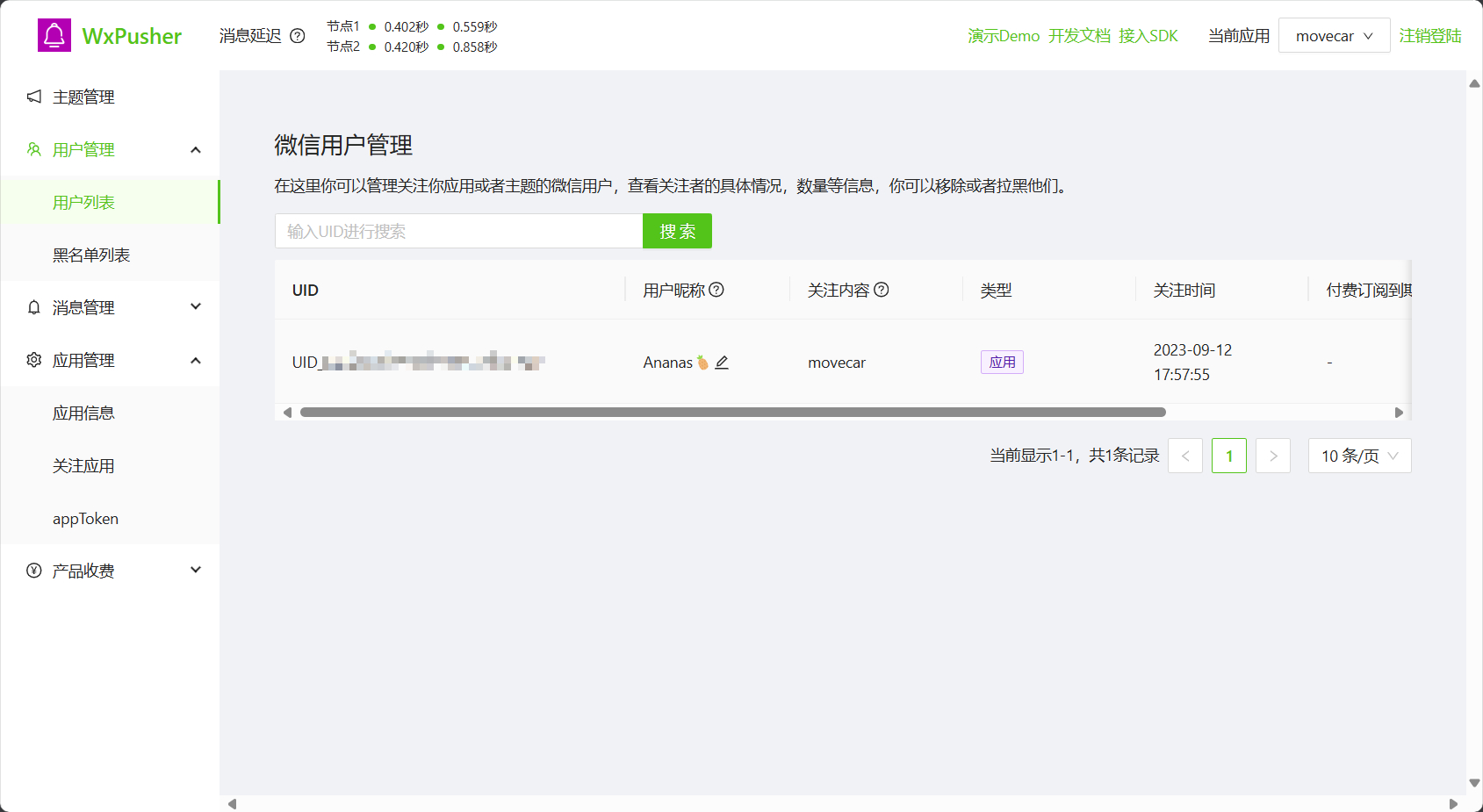Edit the Ananas nickname with pencil icon

(723, 362)
